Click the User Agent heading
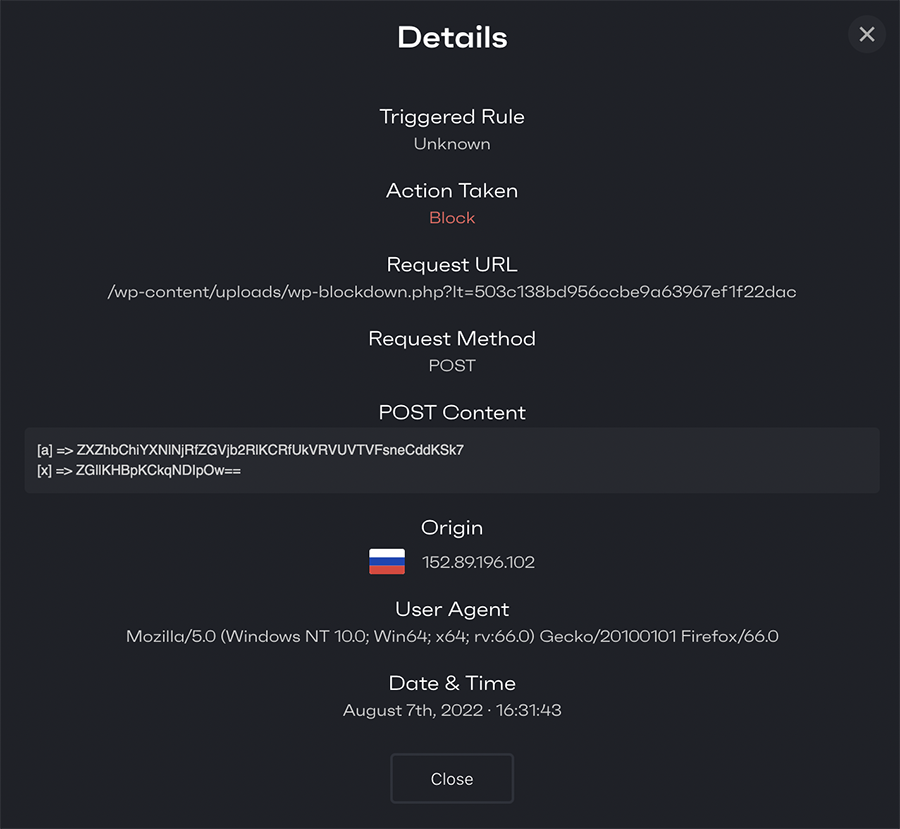This screenshot has height=829, width=900. [452, 609]
